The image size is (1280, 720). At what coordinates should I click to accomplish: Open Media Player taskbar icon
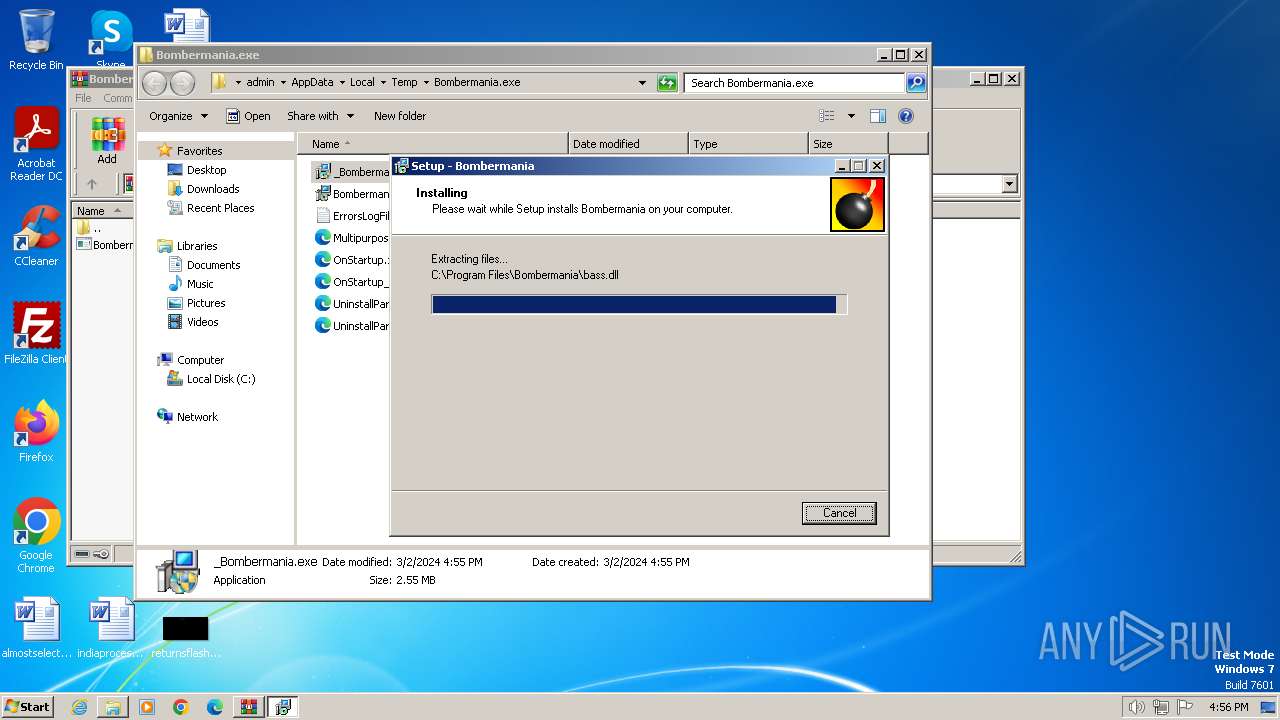(147, 707)
